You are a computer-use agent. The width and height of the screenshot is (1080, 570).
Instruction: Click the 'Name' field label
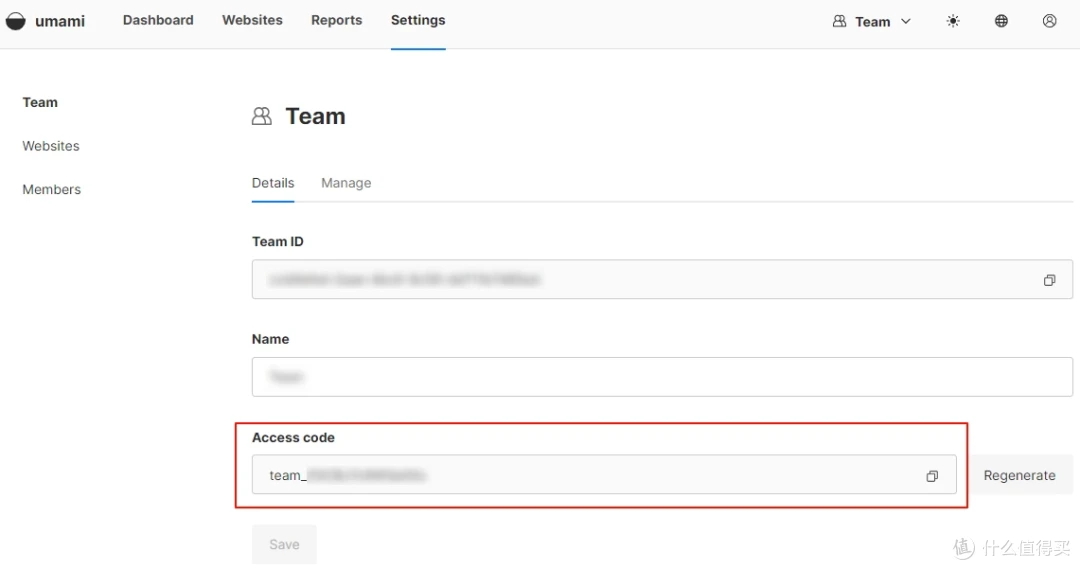(x=271, y=339)
